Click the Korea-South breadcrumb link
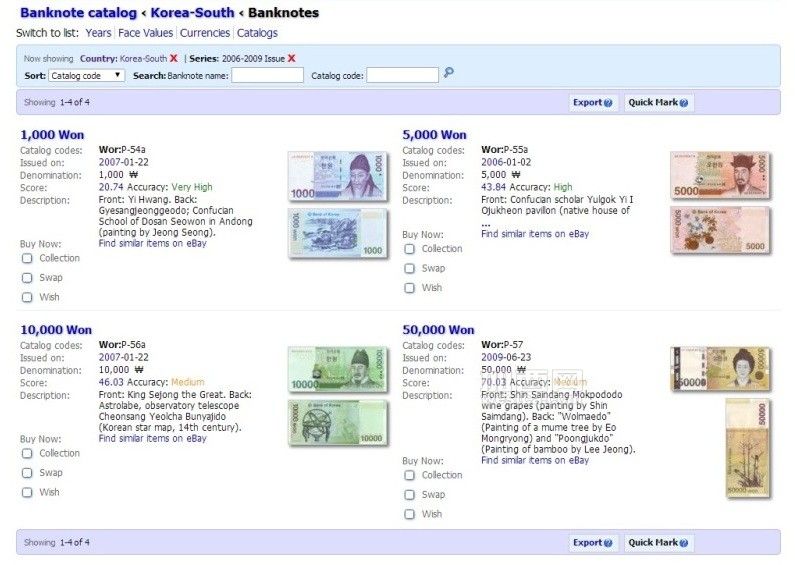Viewport: 795px width, 565px height. (x=192, y=13)
